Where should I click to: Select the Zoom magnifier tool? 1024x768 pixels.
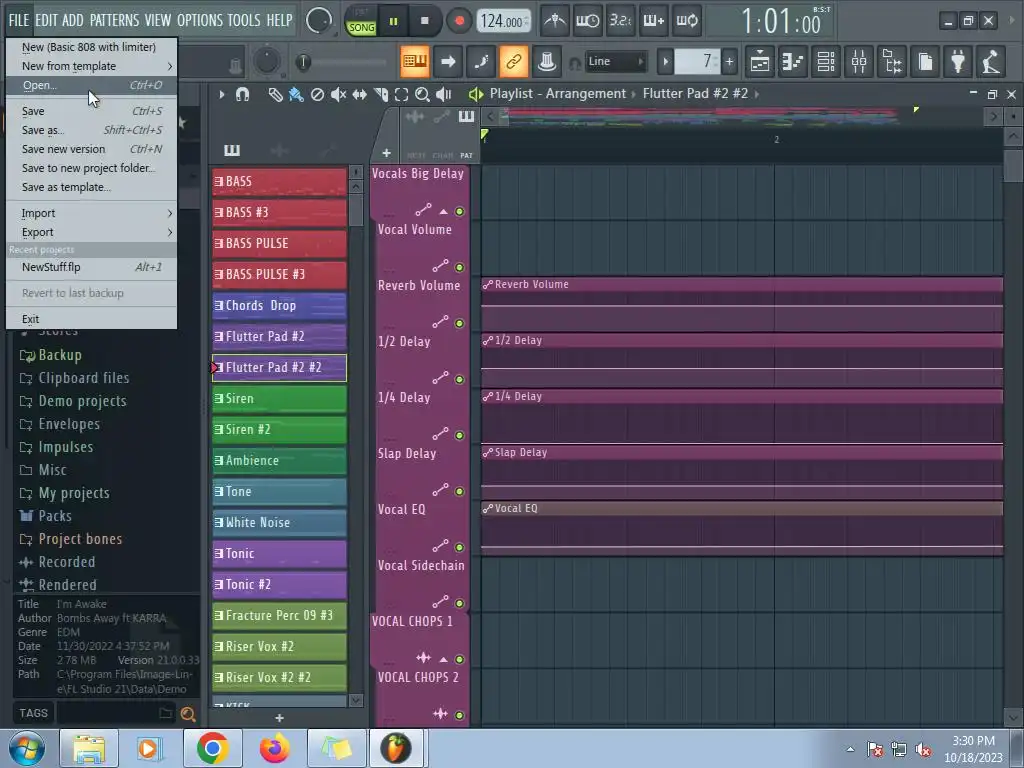tap(423, 95)
